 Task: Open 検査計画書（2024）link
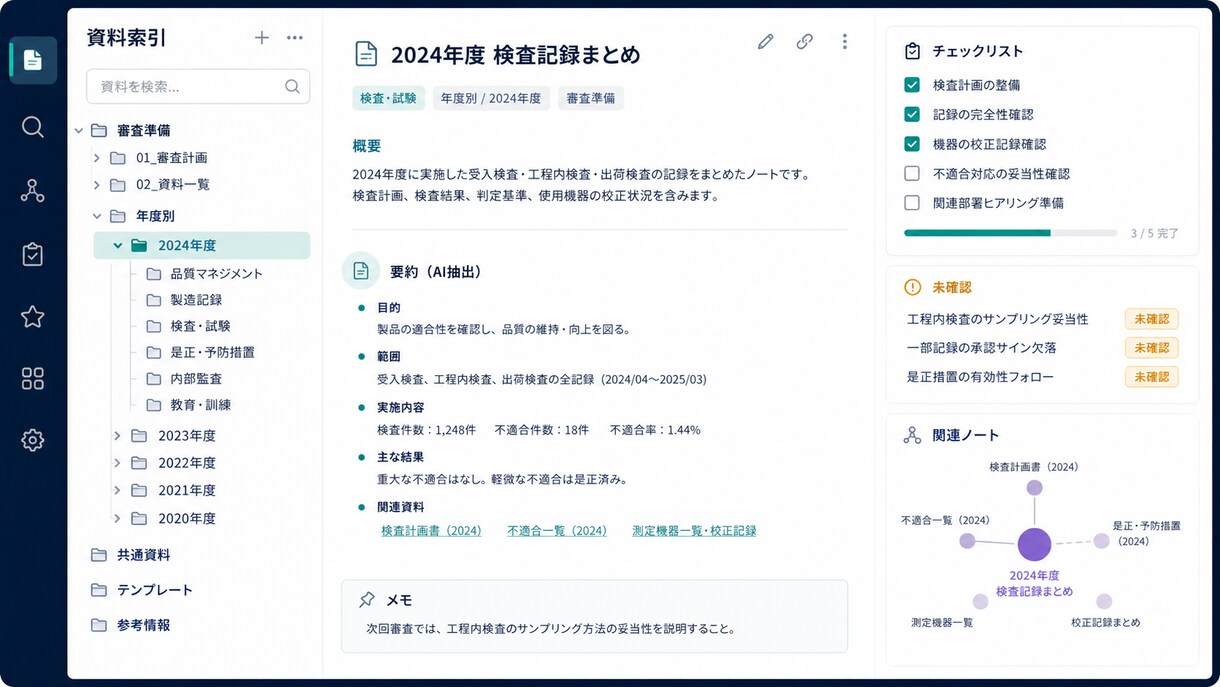click(x=431, y=531)
